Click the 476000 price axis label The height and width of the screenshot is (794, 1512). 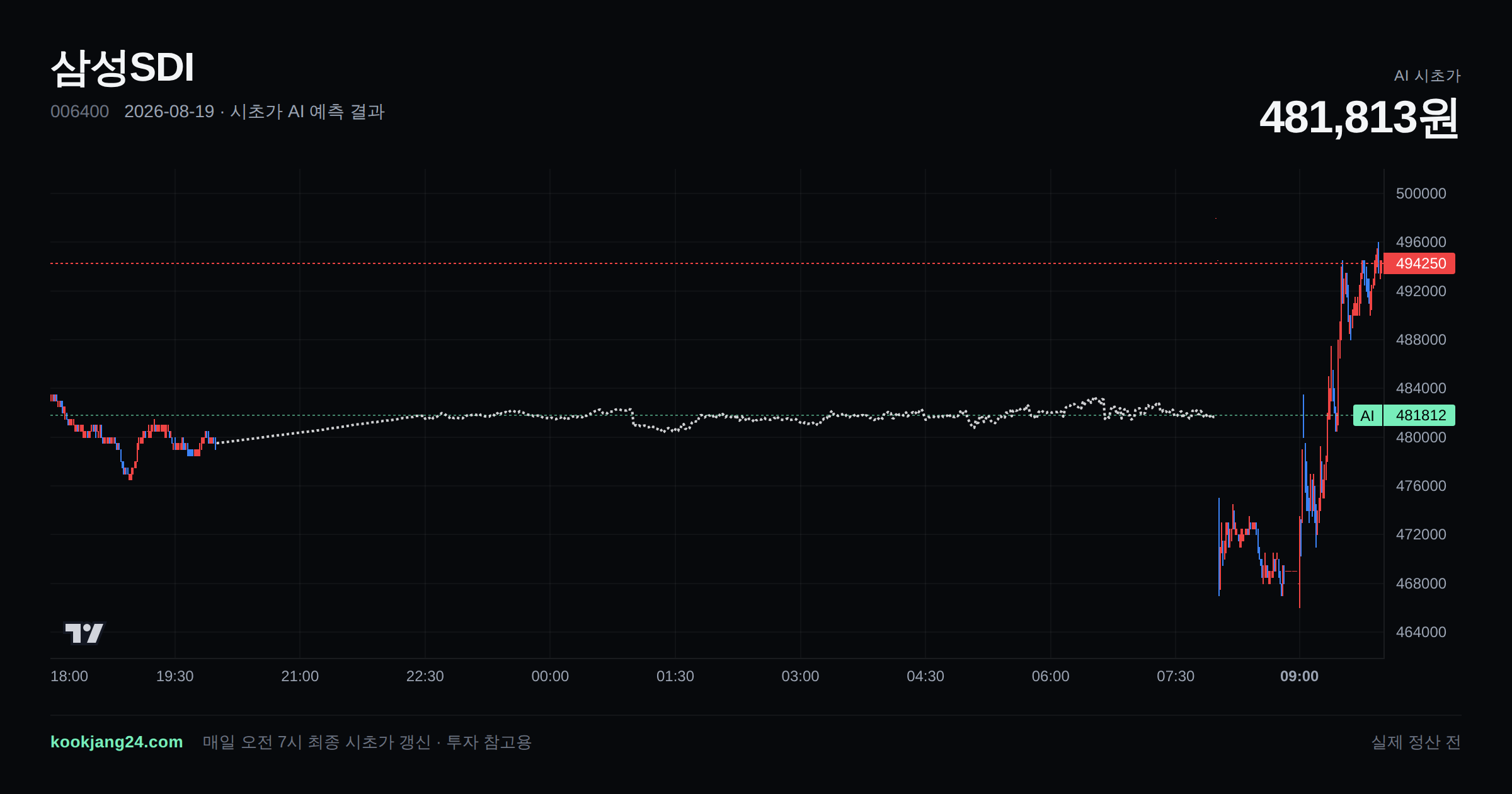[1421, 486]
